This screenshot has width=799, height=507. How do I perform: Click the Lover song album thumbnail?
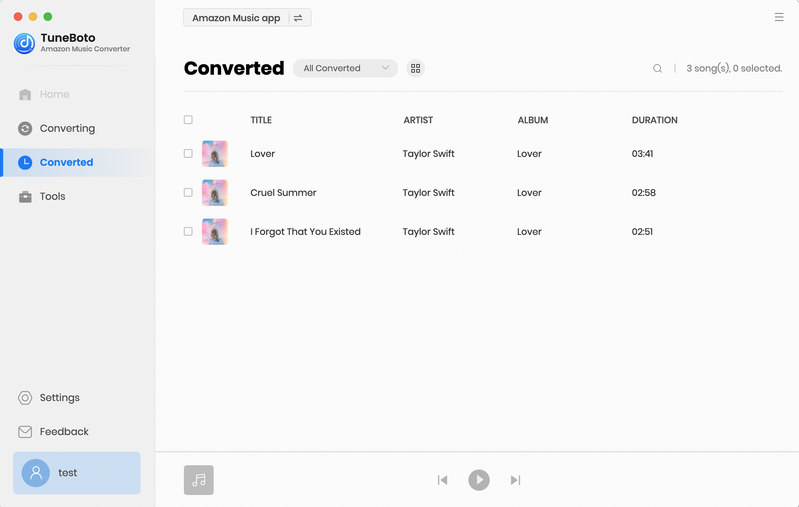(215, 154)
